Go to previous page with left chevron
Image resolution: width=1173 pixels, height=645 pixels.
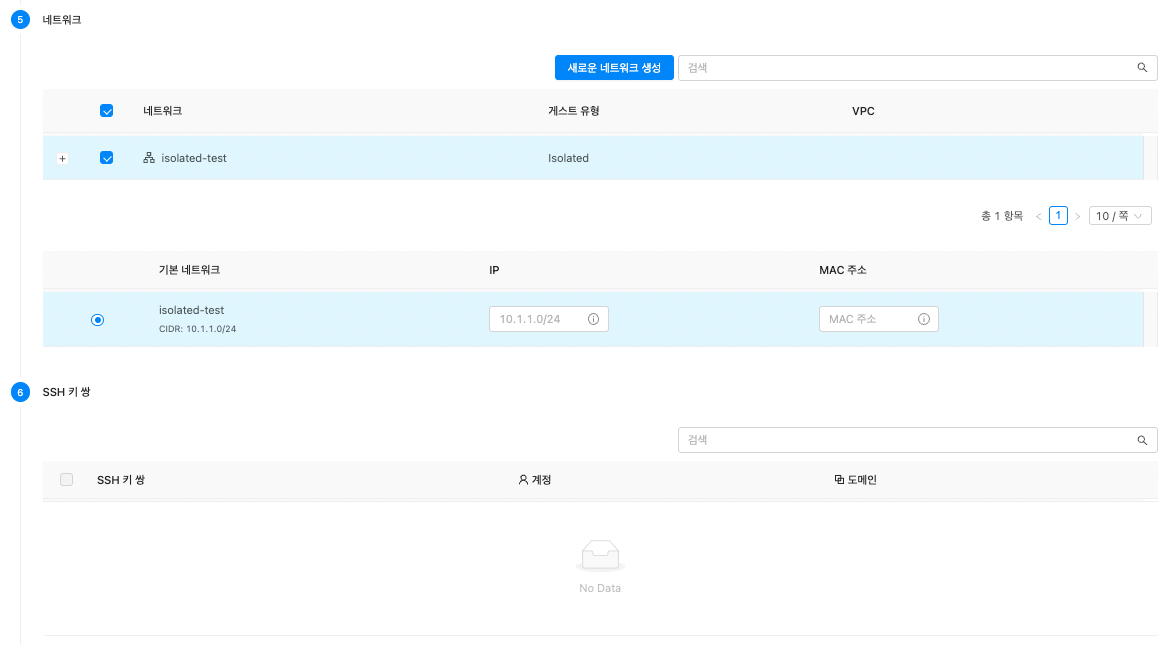(1038, 216)
